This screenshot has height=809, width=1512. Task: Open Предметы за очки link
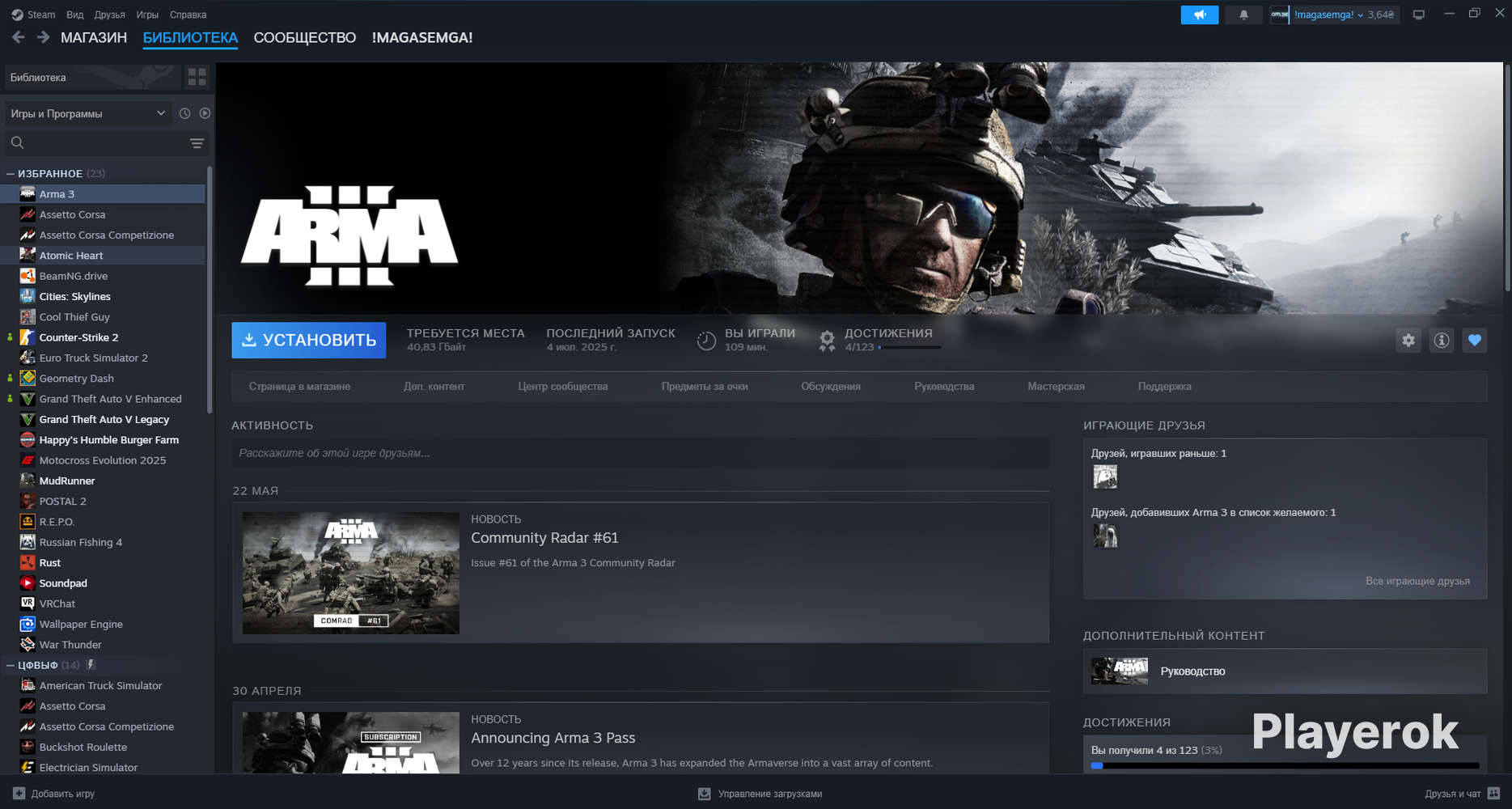point(705,387)
